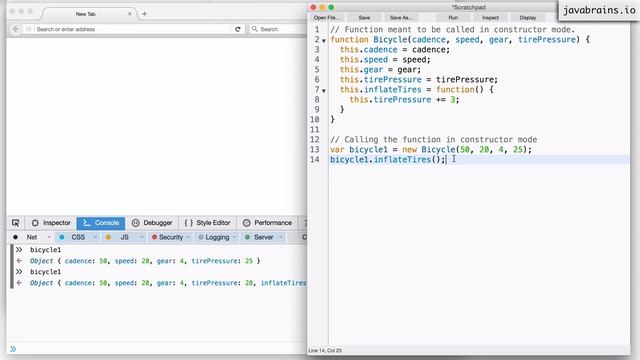Screen dimensions: 640x360
Task: Click line 8 this.tirePressure += 3
Action: click(404, 100)
